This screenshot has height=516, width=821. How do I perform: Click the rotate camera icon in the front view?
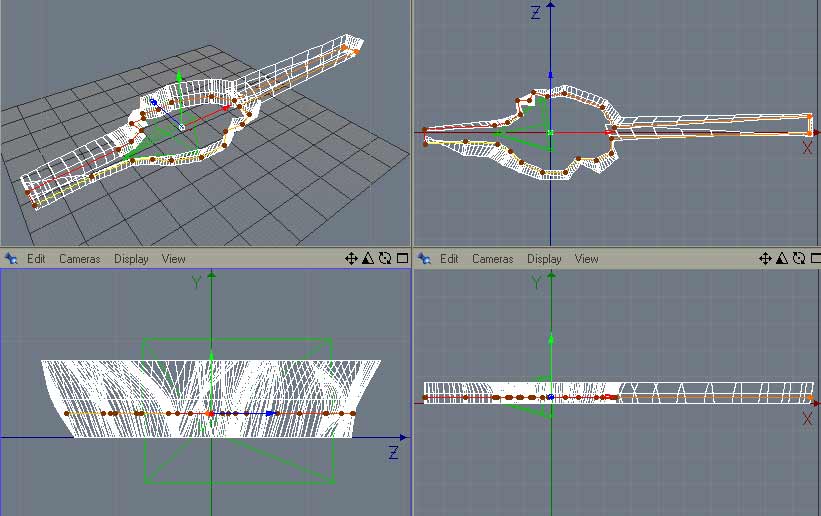797,258
